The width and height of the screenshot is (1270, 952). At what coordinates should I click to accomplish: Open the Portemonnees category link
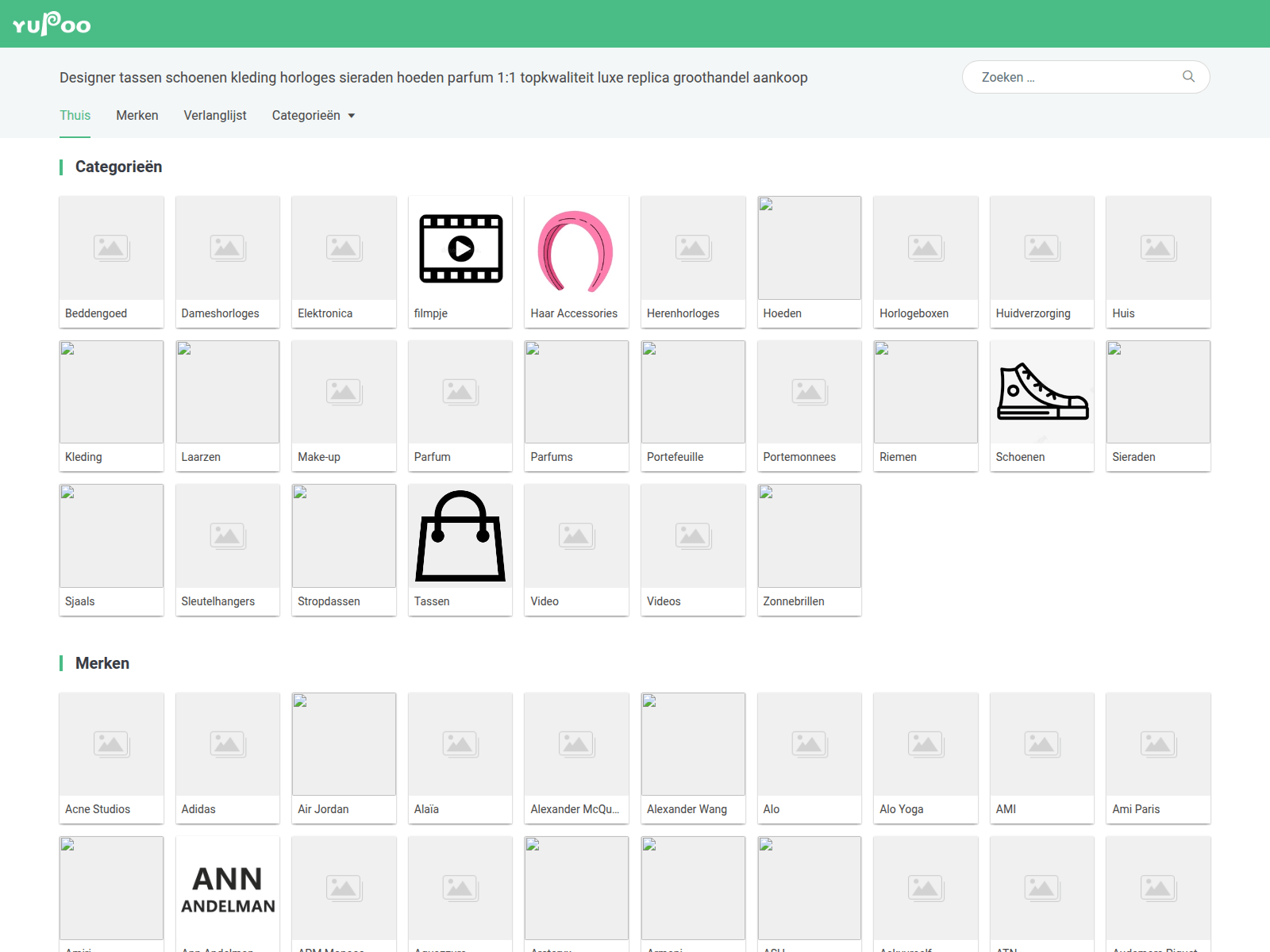[799, 457]
